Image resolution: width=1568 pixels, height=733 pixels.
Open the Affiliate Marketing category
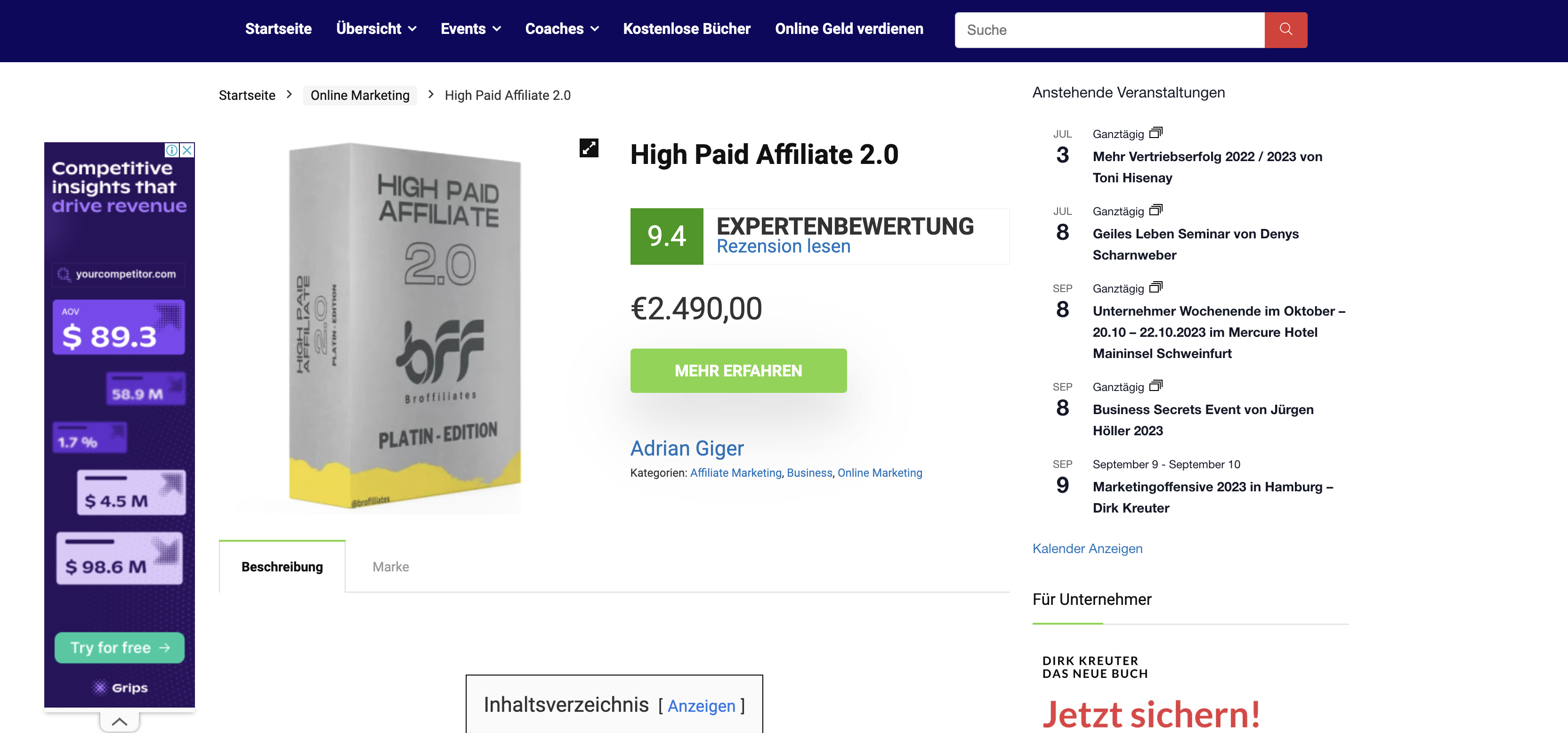pyautogui.click(x=736, y=472)
